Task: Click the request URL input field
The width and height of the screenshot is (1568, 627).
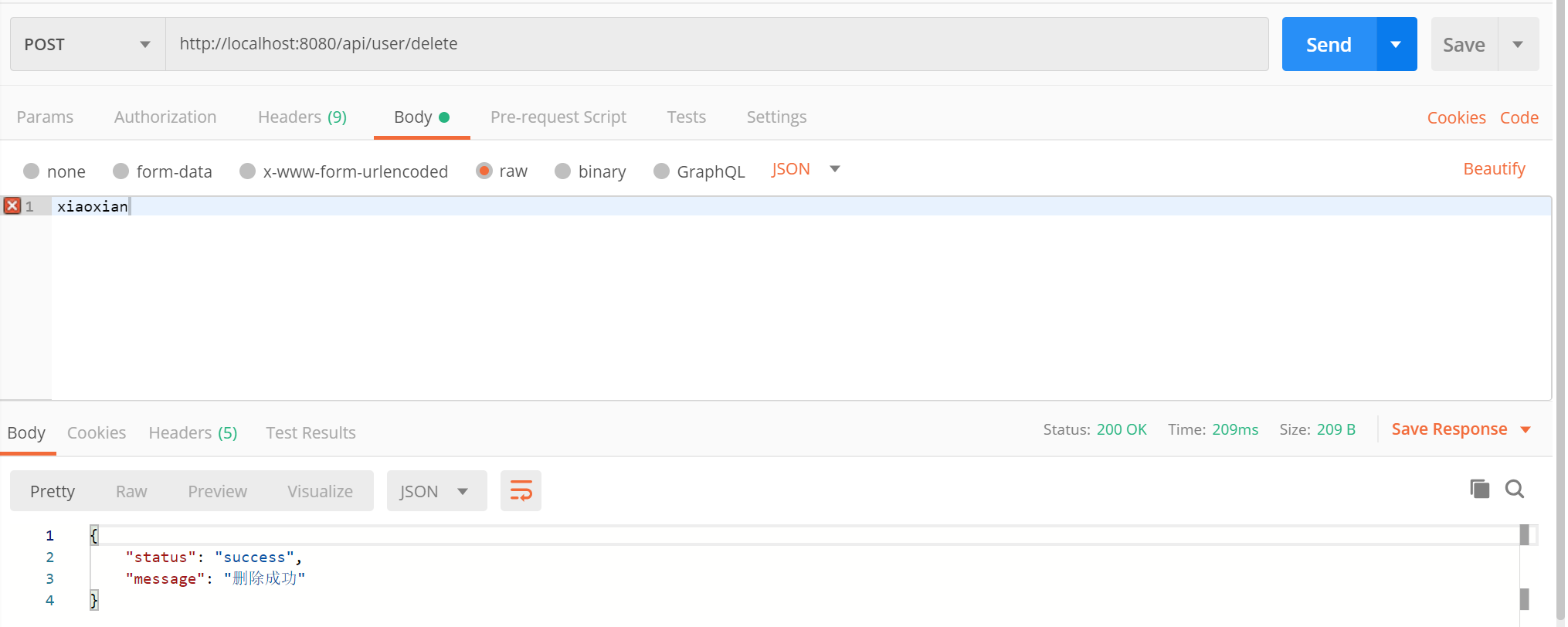Action: [717, 44]
